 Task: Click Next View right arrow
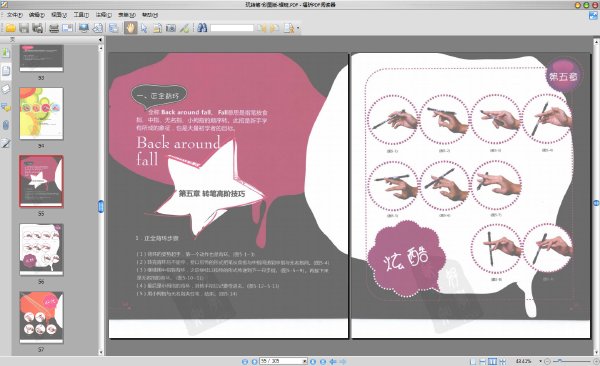(343, 361)
